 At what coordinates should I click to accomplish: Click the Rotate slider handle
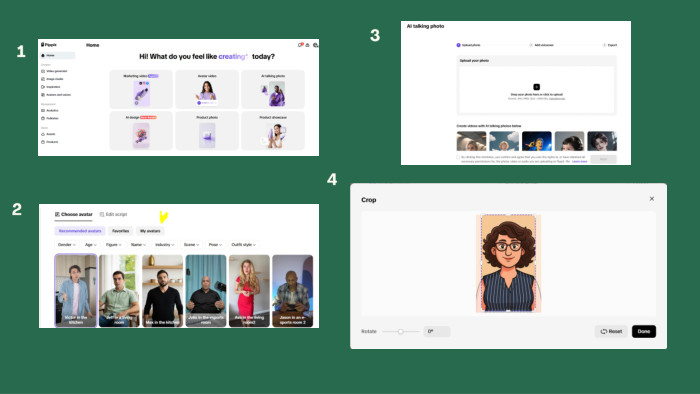pos(401,332)
